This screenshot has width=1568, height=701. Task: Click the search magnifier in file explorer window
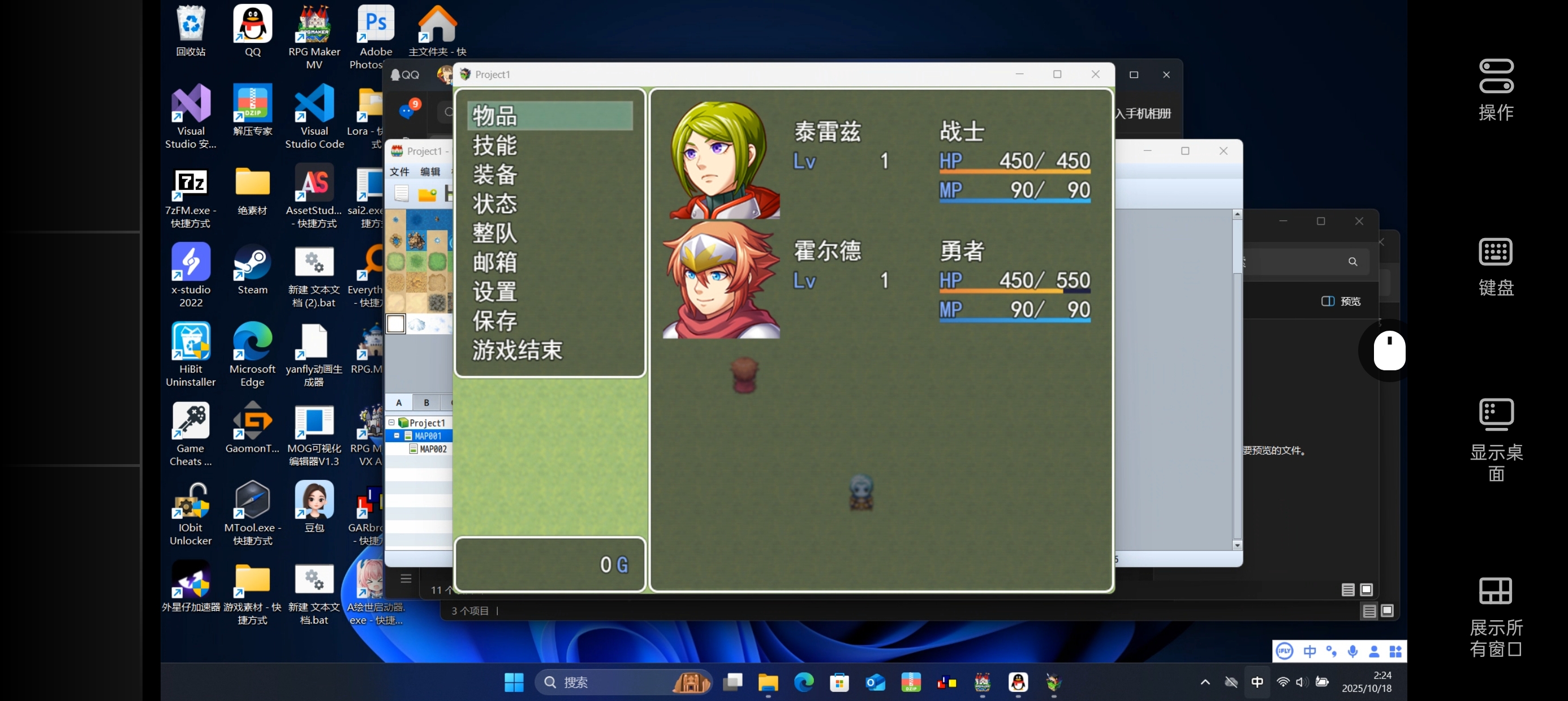[x=1352, y=262]
